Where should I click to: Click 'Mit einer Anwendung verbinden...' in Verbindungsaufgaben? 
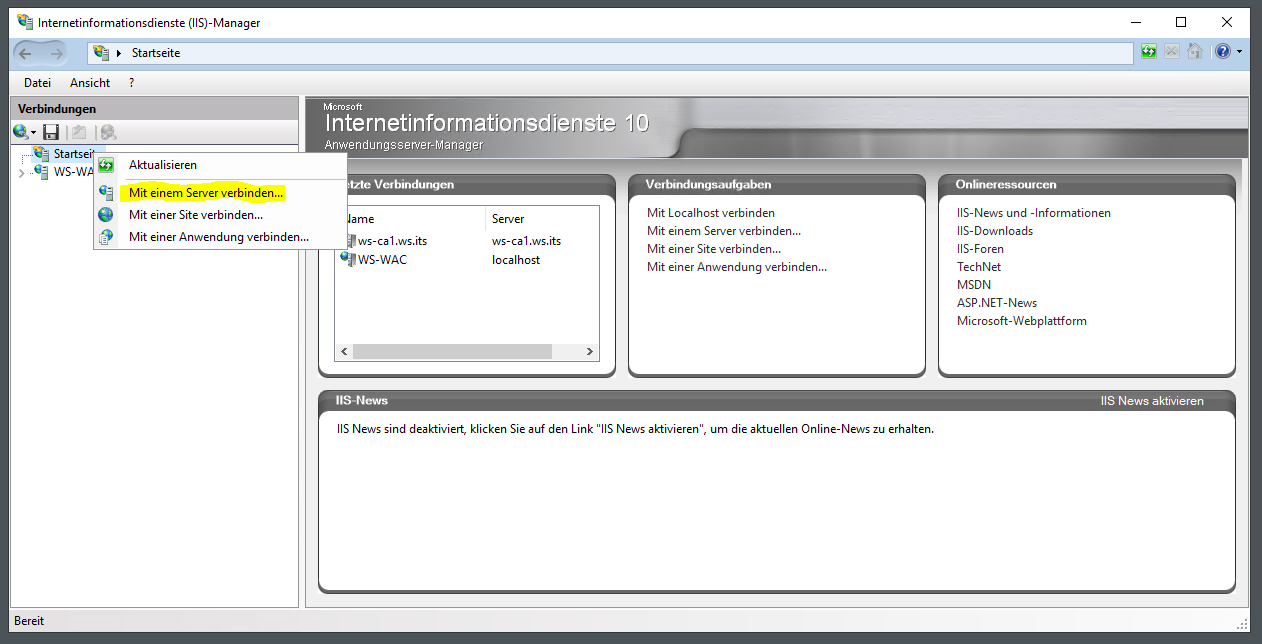pos(737,267)
